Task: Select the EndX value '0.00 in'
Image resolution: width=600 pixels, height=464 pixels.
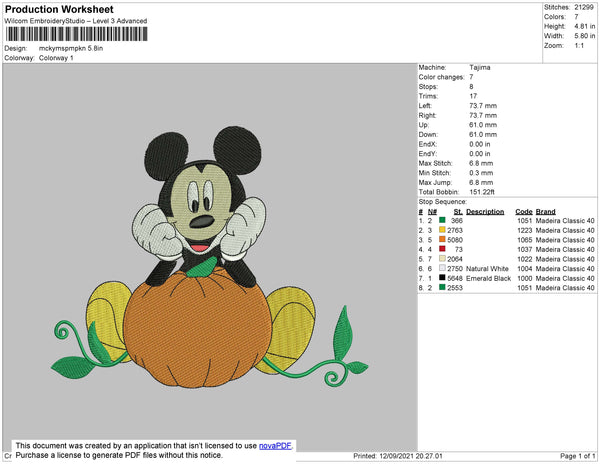Action: (x=480, y=144)
